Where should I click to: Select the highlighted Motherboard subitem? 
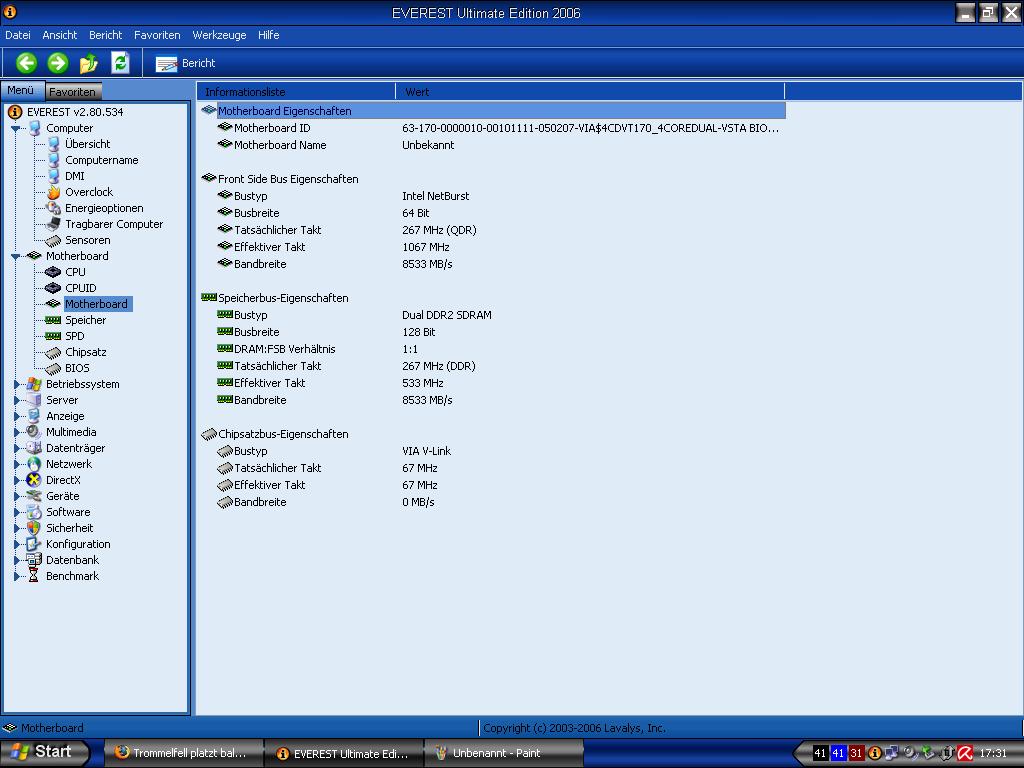pos(97,304)
